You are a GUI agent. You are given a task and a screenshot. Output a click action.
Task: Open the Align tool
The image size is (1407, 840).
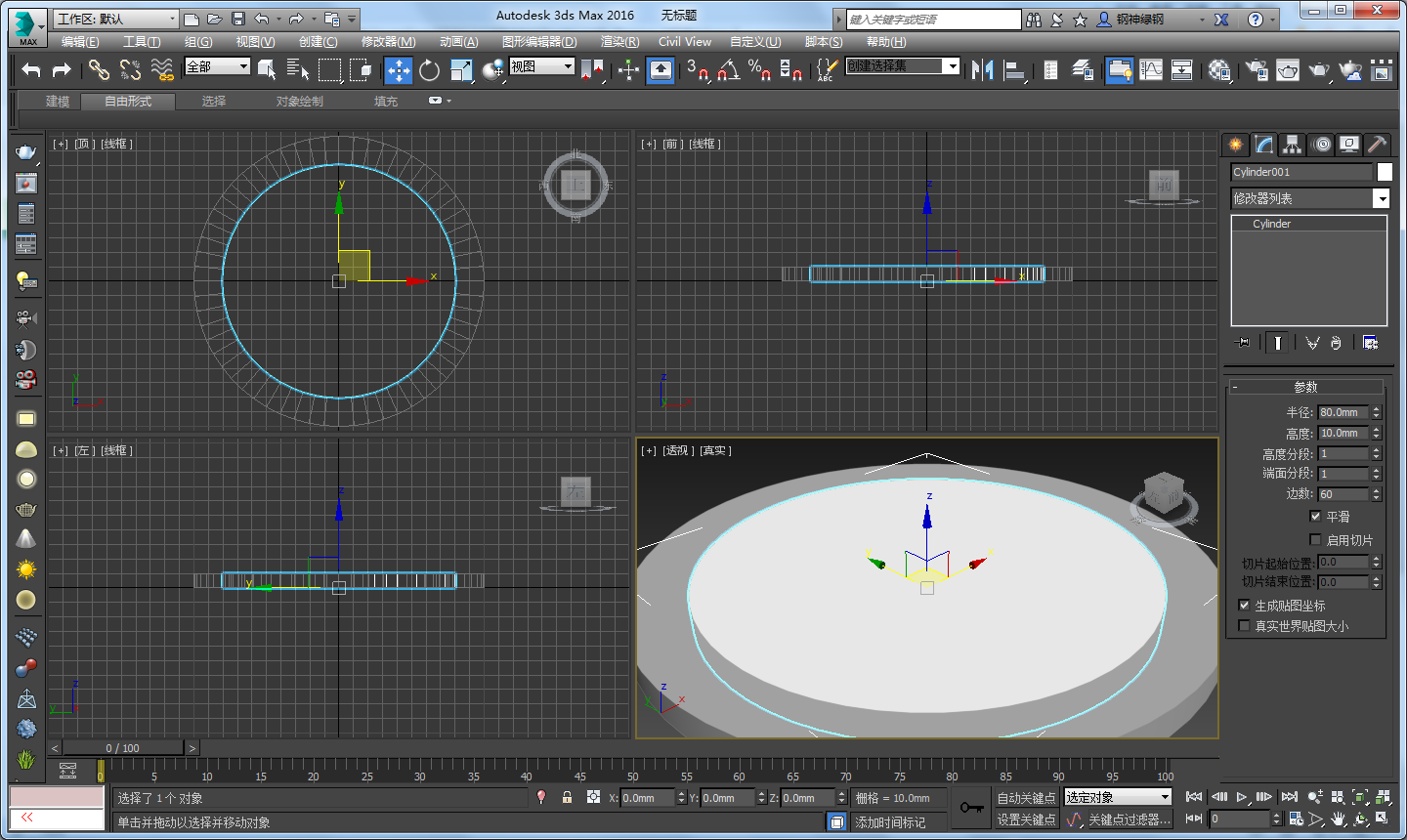tap(1014, 69)
